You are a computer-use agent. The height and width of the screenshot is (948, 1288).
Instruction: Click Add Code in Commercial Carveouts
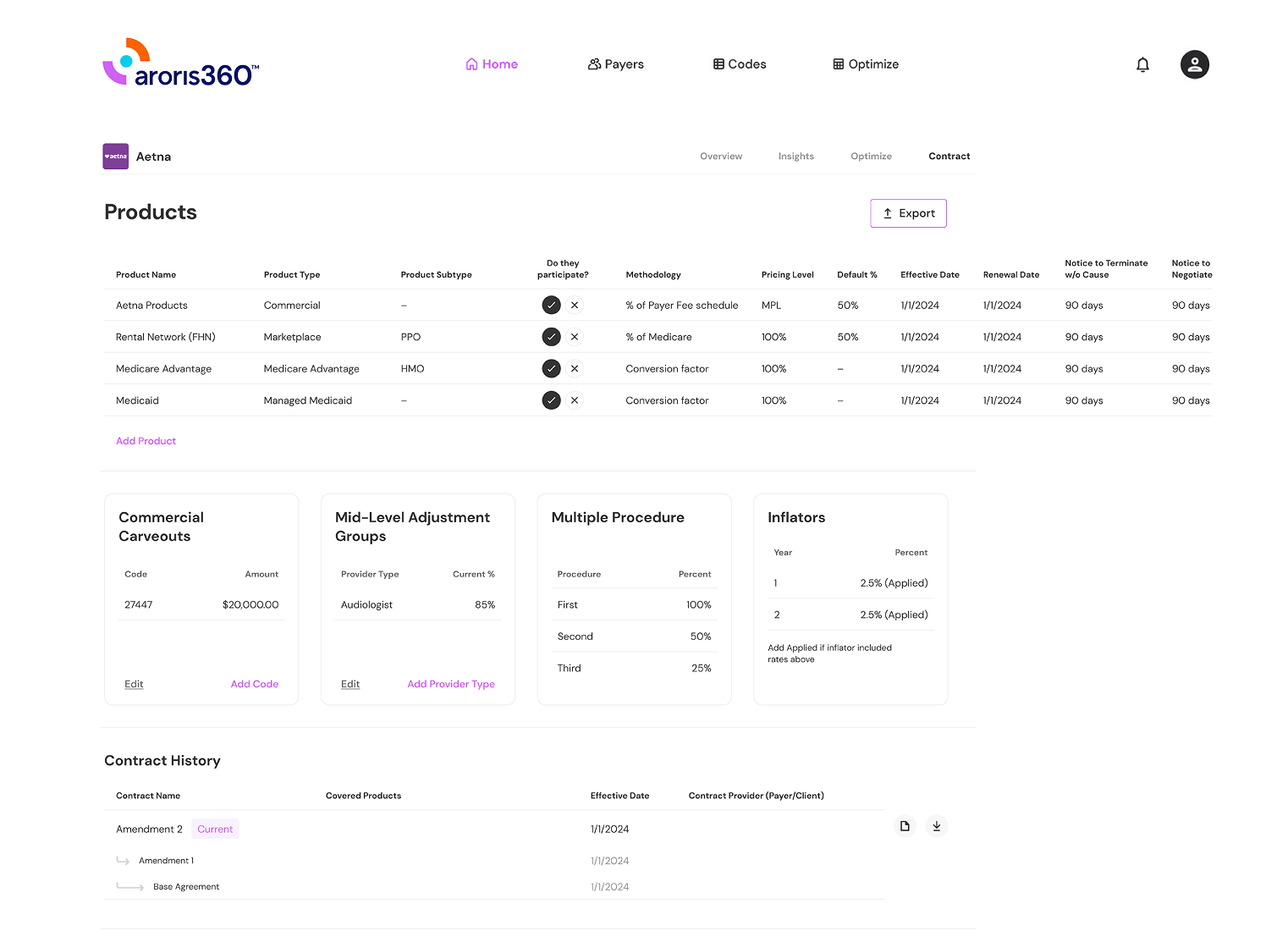pyautogui.click(x=254, y=684)
